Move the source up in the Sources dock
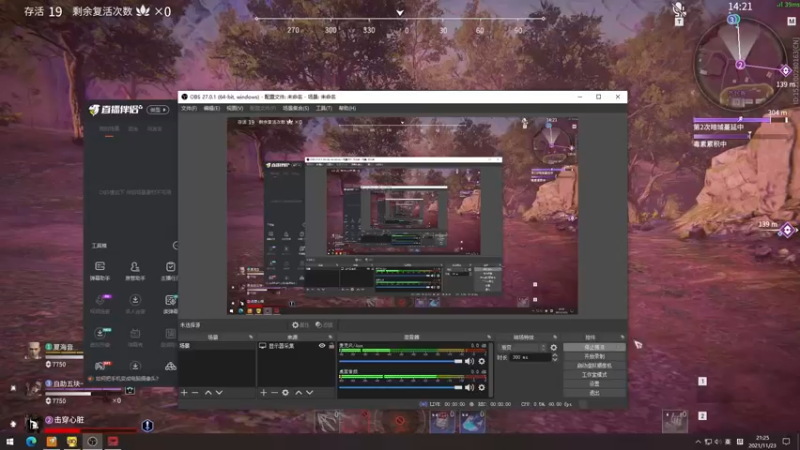800x450 pixels. click(298, 392)
